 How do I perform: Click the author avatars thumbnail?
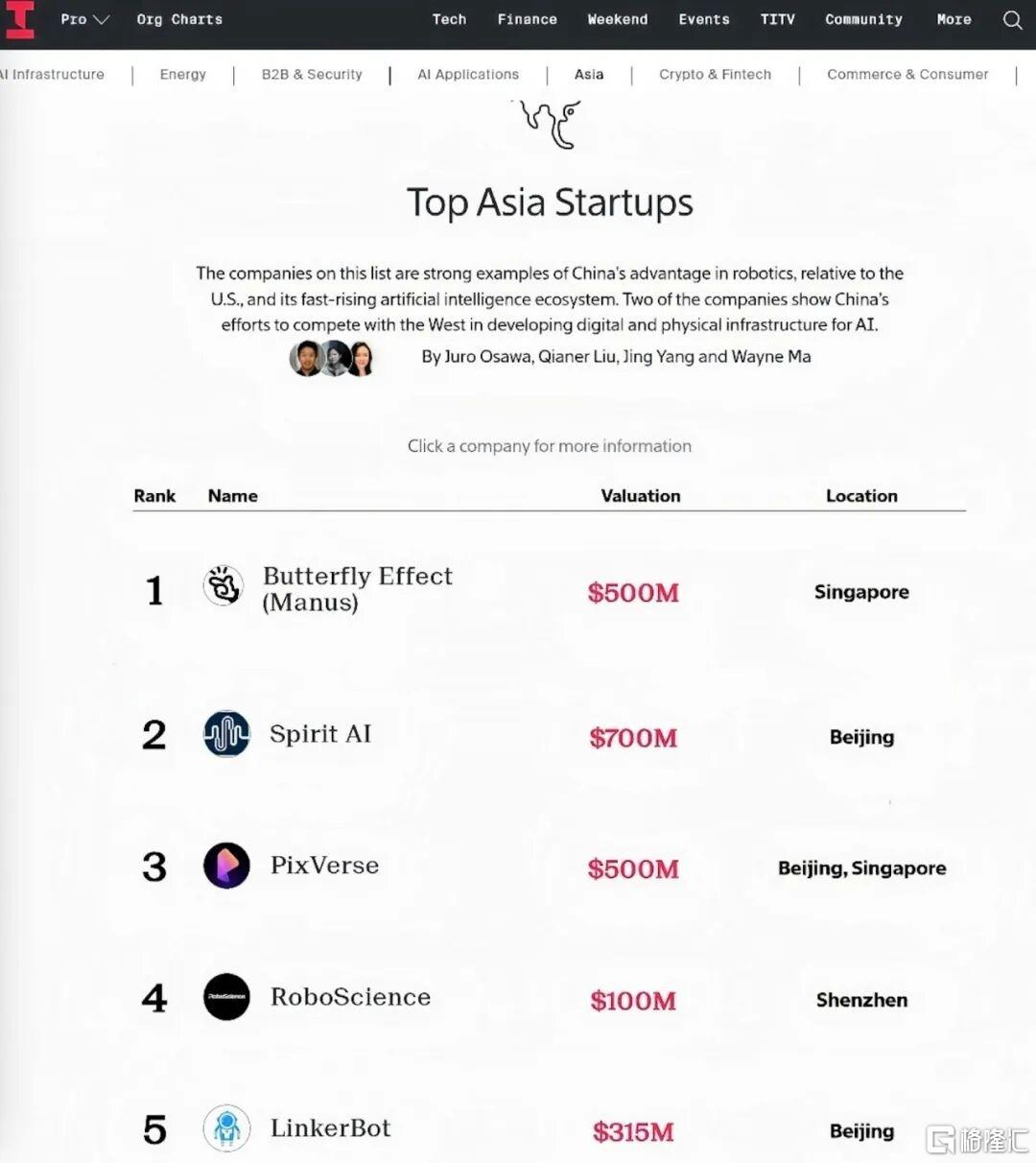click(x=332, y=358)
